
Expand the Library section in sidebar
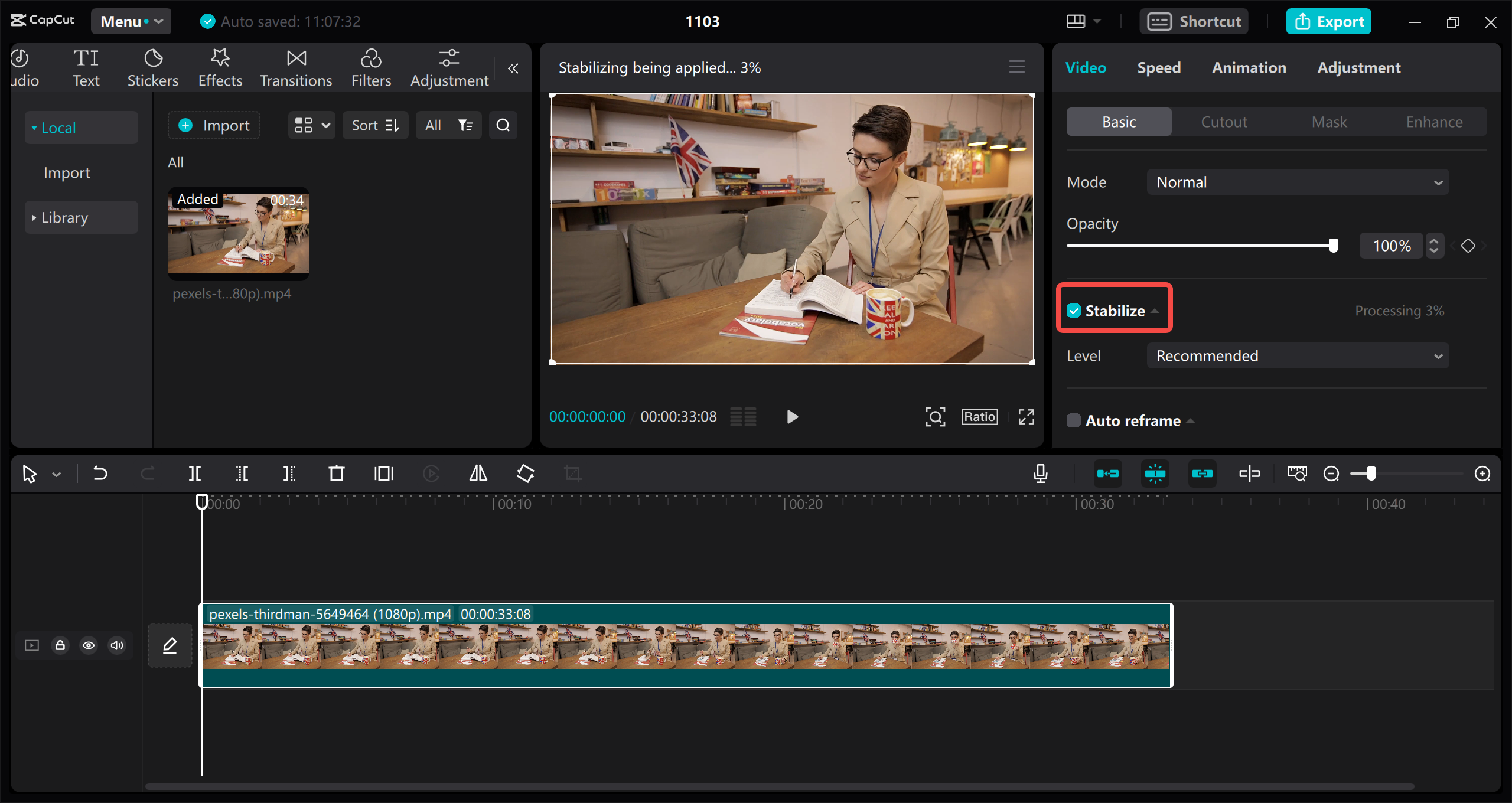(x=65, y=218)
